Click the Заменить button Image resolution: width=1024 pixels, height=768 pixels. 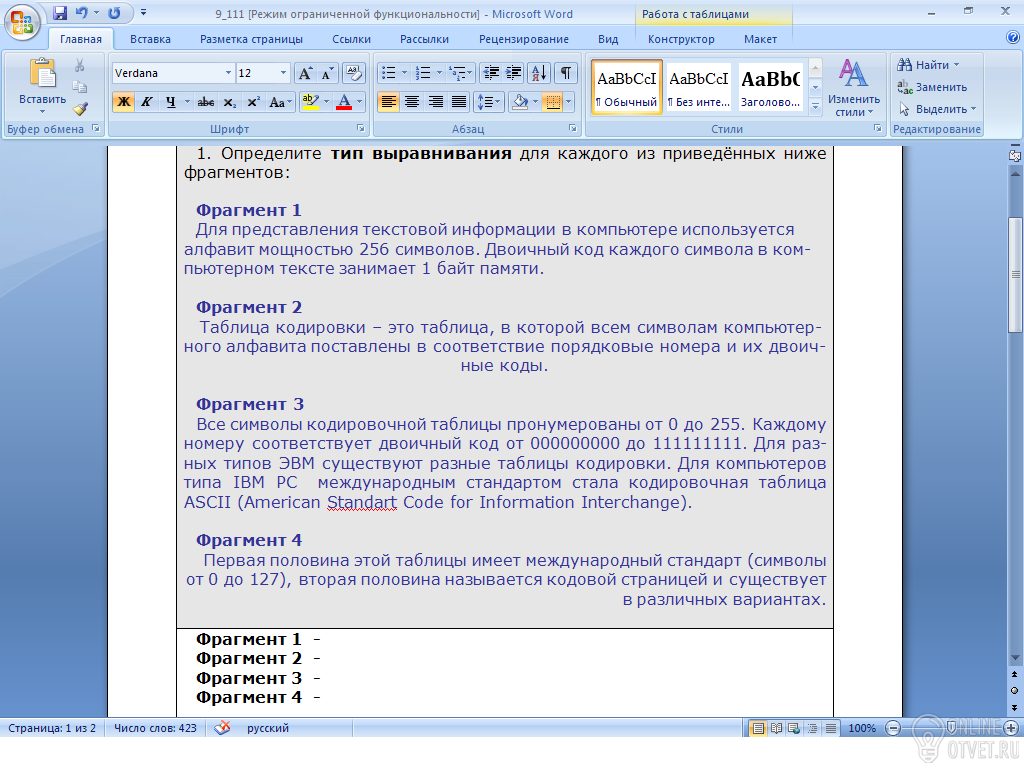935,87
